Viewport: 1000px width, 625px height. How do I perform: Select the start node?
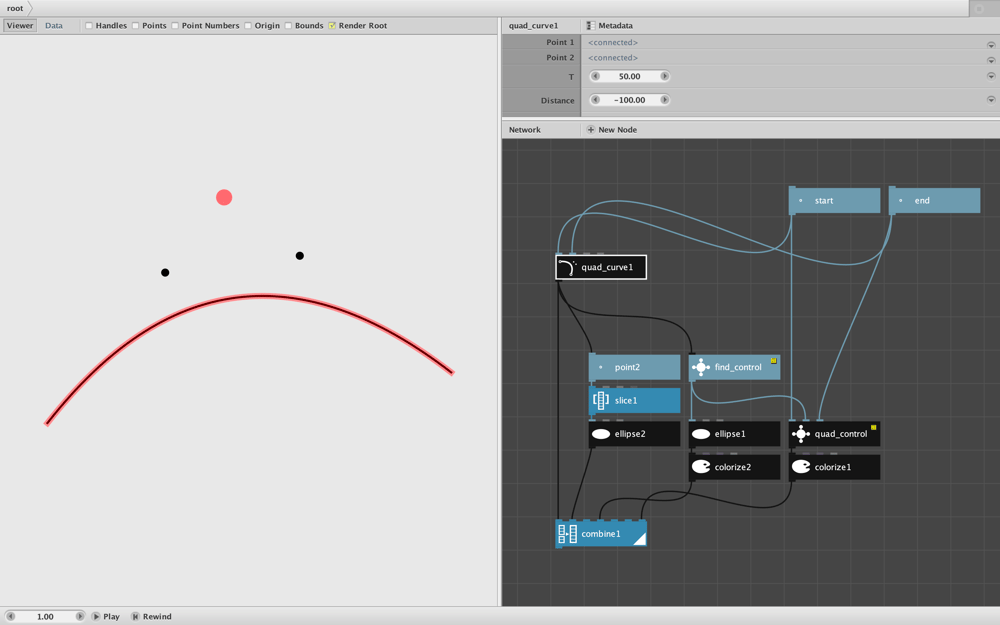point(835,200)
